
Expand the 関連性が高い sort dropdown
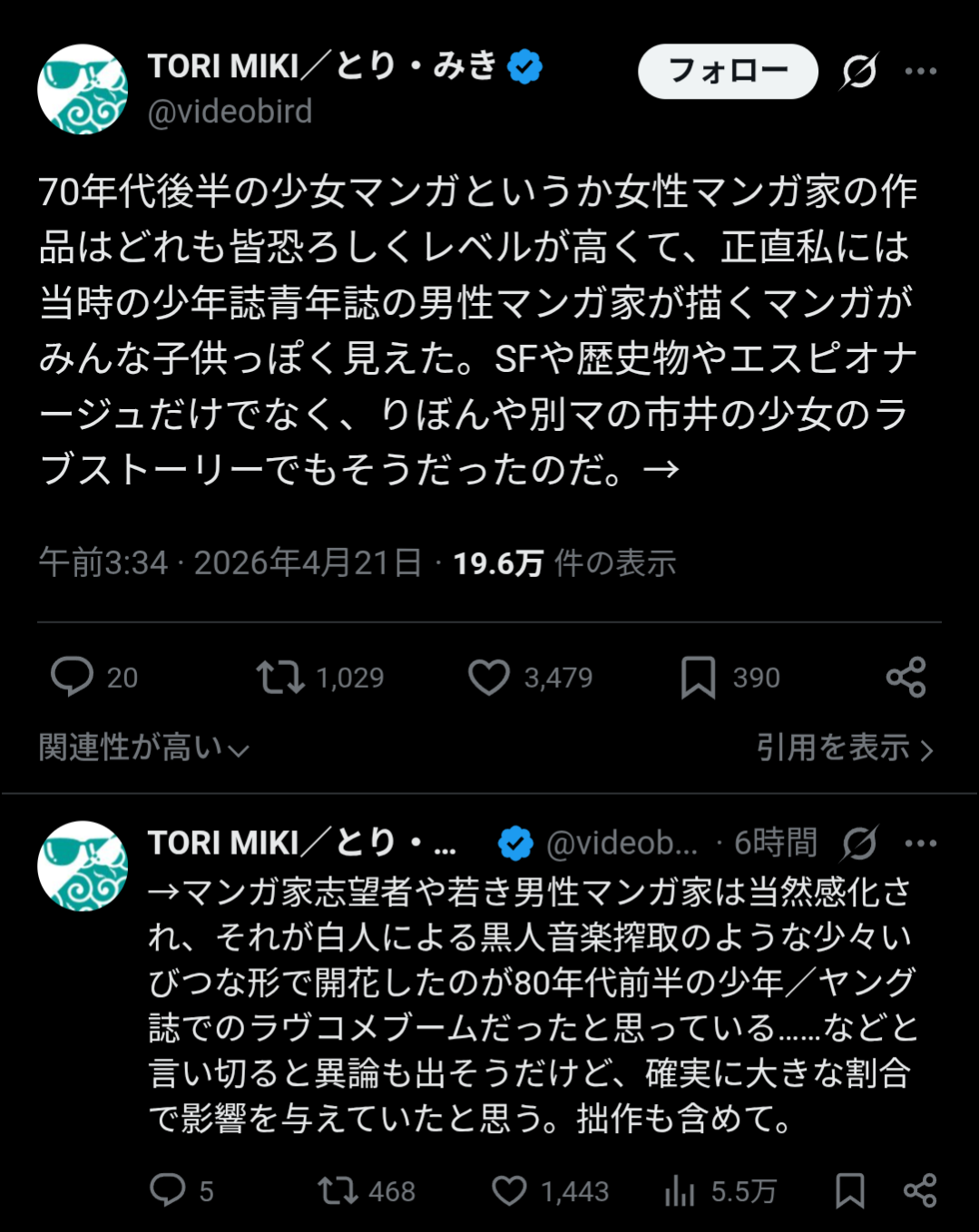(x=143, y=748)
